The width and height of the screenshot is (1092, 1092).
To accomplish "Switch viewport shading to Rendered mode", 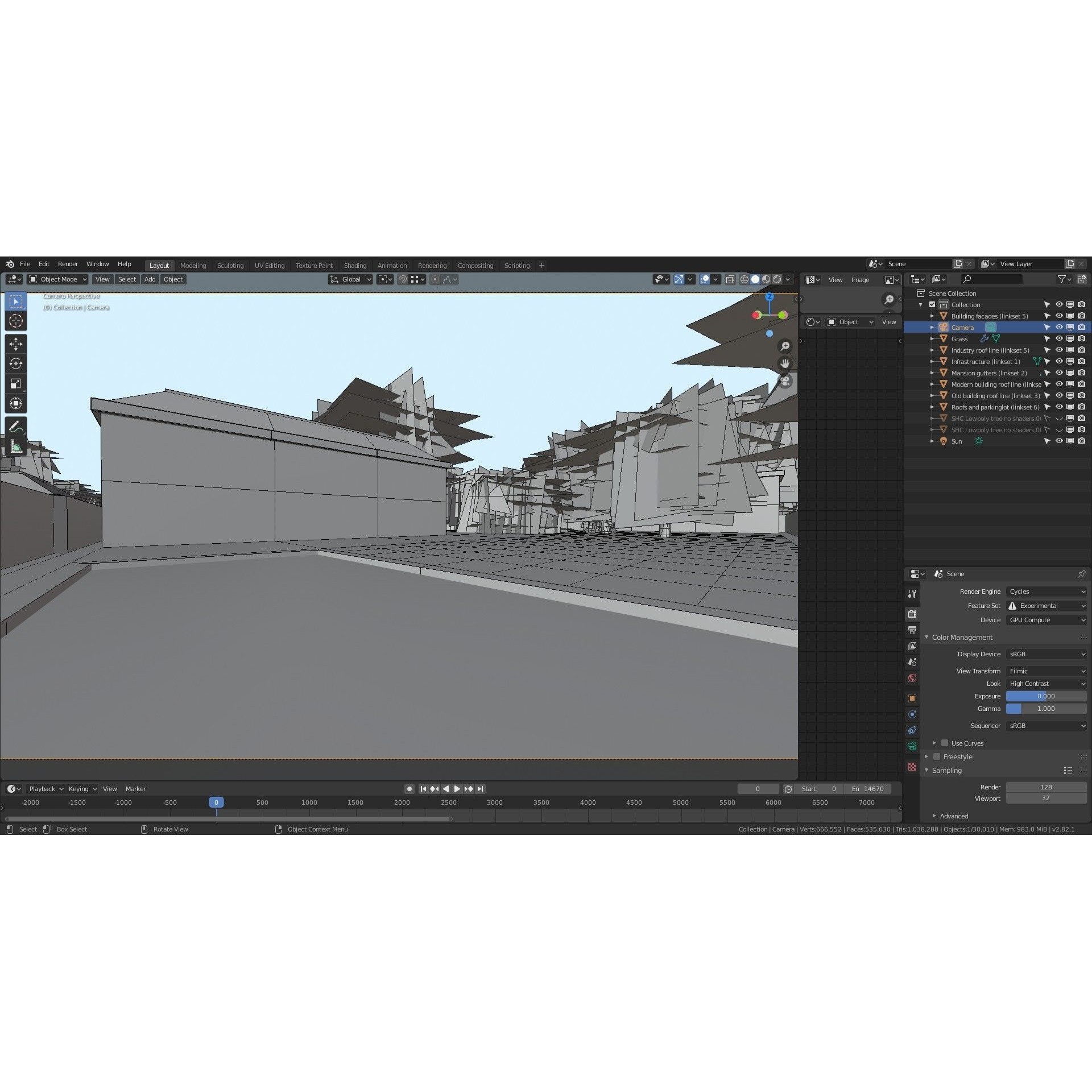I will pos(776,279).
